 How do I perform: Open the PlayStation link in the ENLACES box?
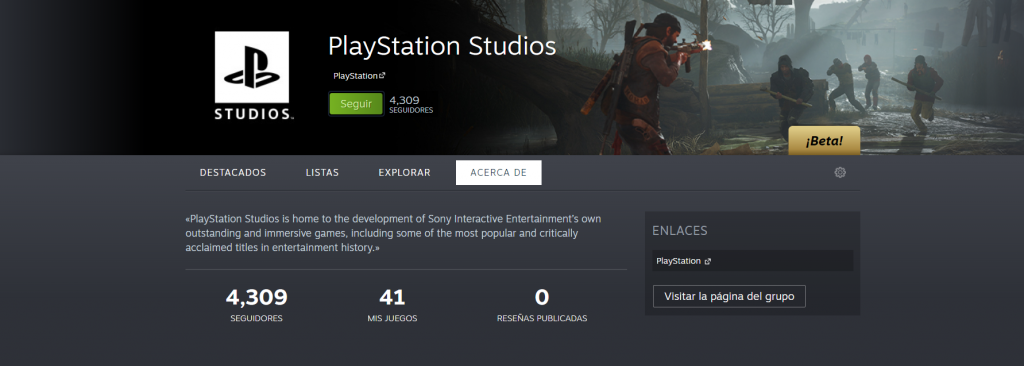(678, 261)
